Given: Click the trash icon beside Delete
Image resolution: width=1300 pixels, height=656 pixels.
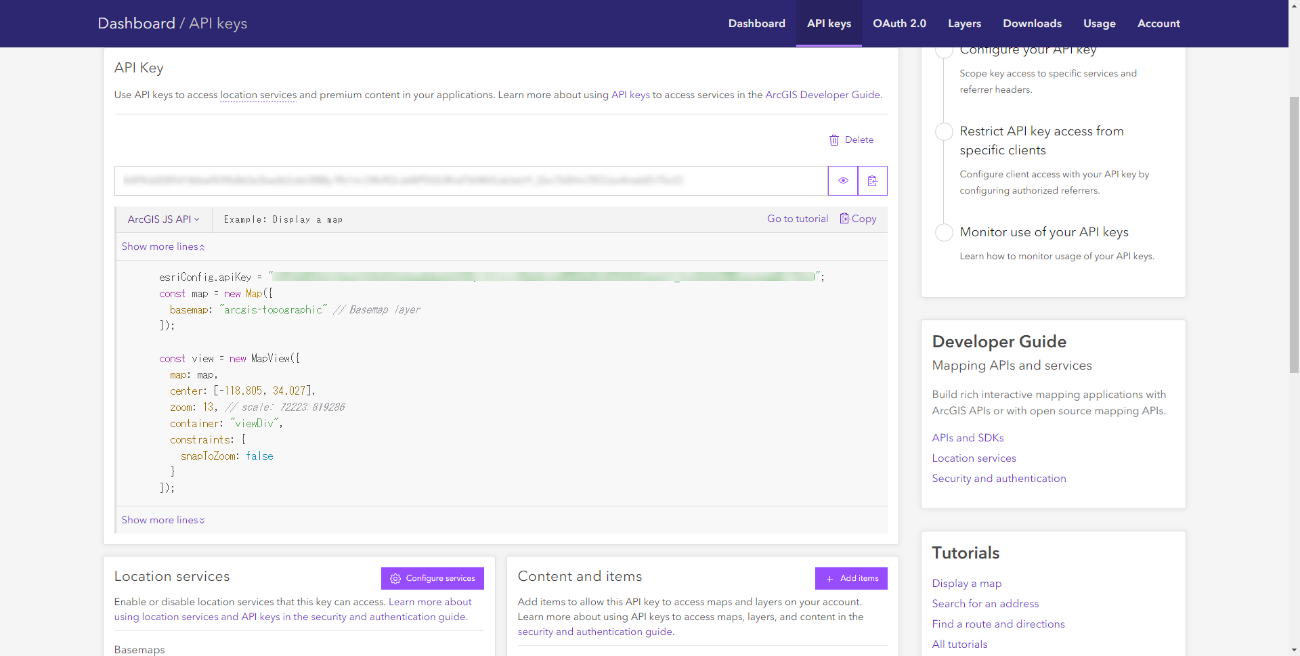Looking at the screenshot, I should pyautogui.click(x=834, y=140).
